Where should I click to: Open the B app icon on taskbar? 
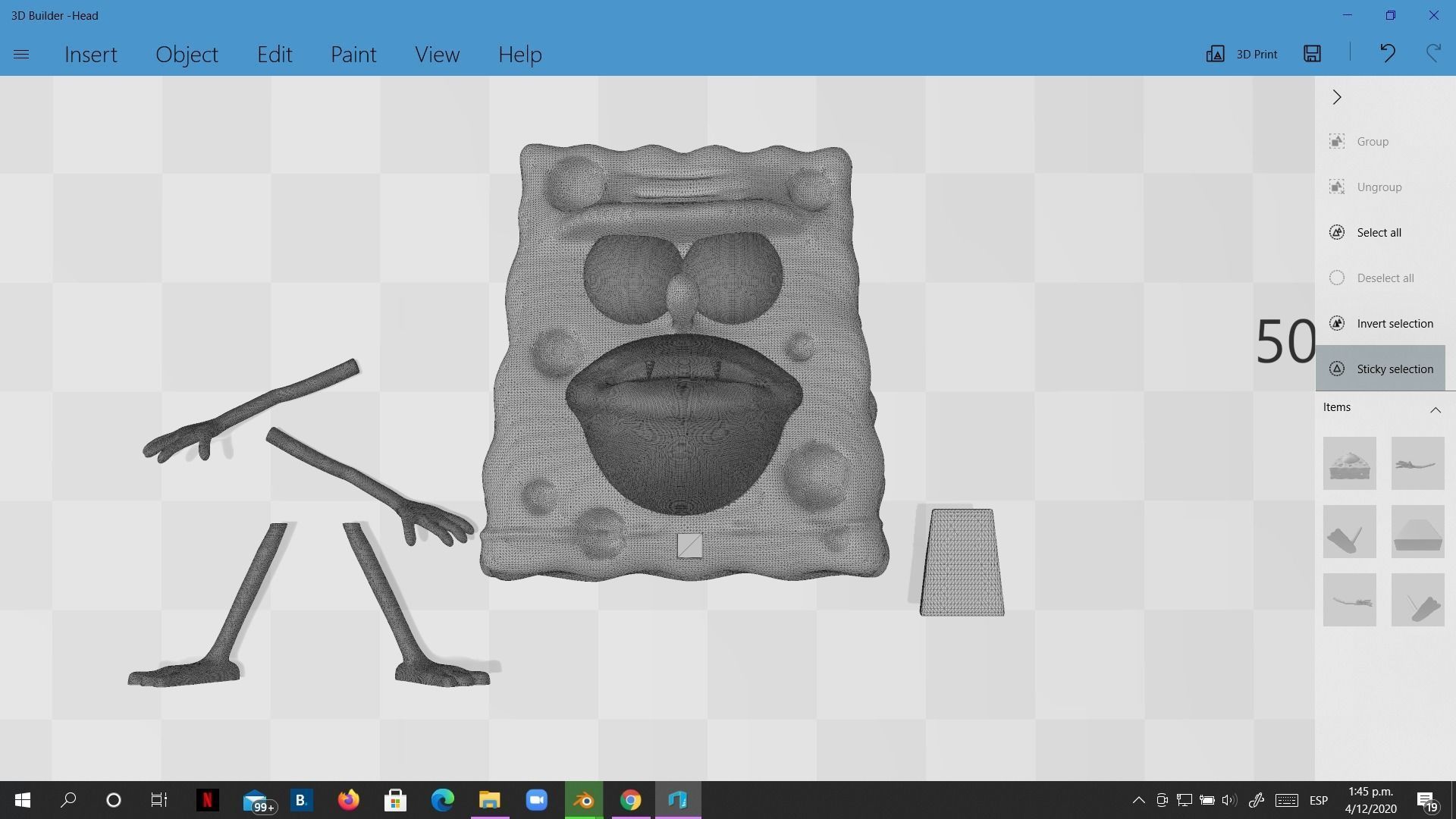[x=301, y=800]
